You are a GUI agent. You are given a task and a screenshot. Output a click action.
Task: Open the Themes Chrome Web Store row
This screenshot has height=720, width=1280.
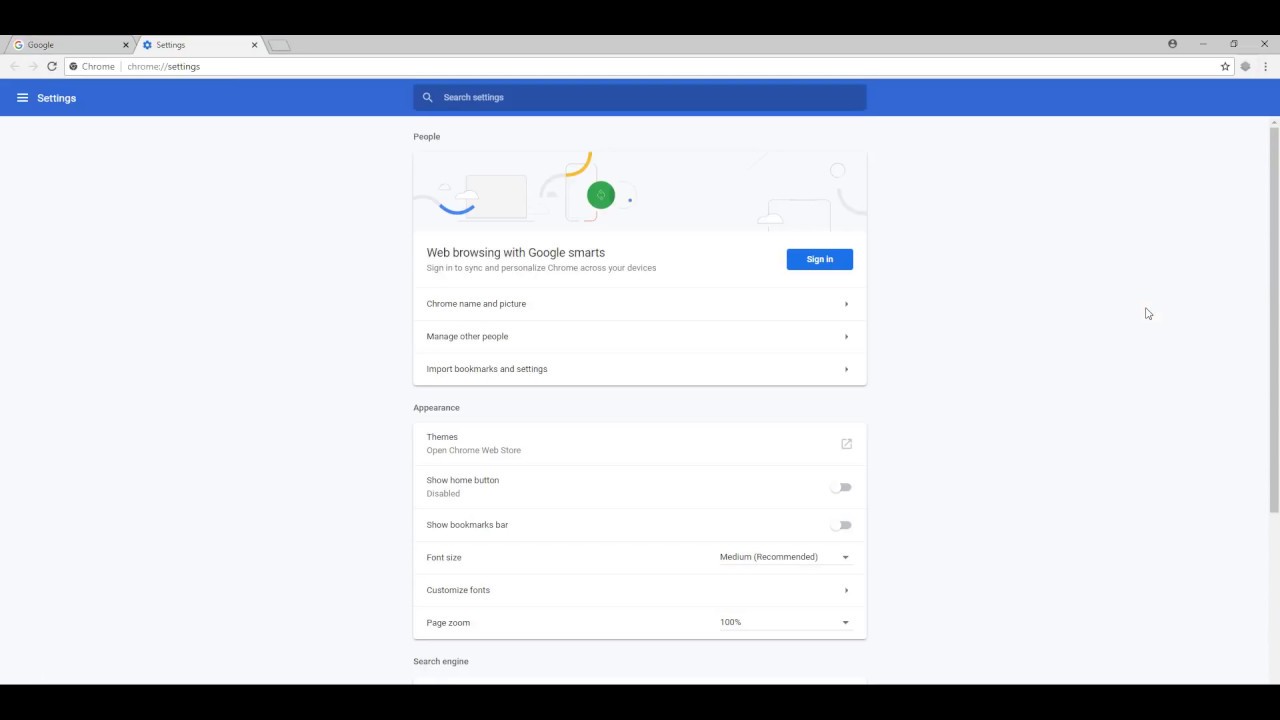[x=640, y=443]
